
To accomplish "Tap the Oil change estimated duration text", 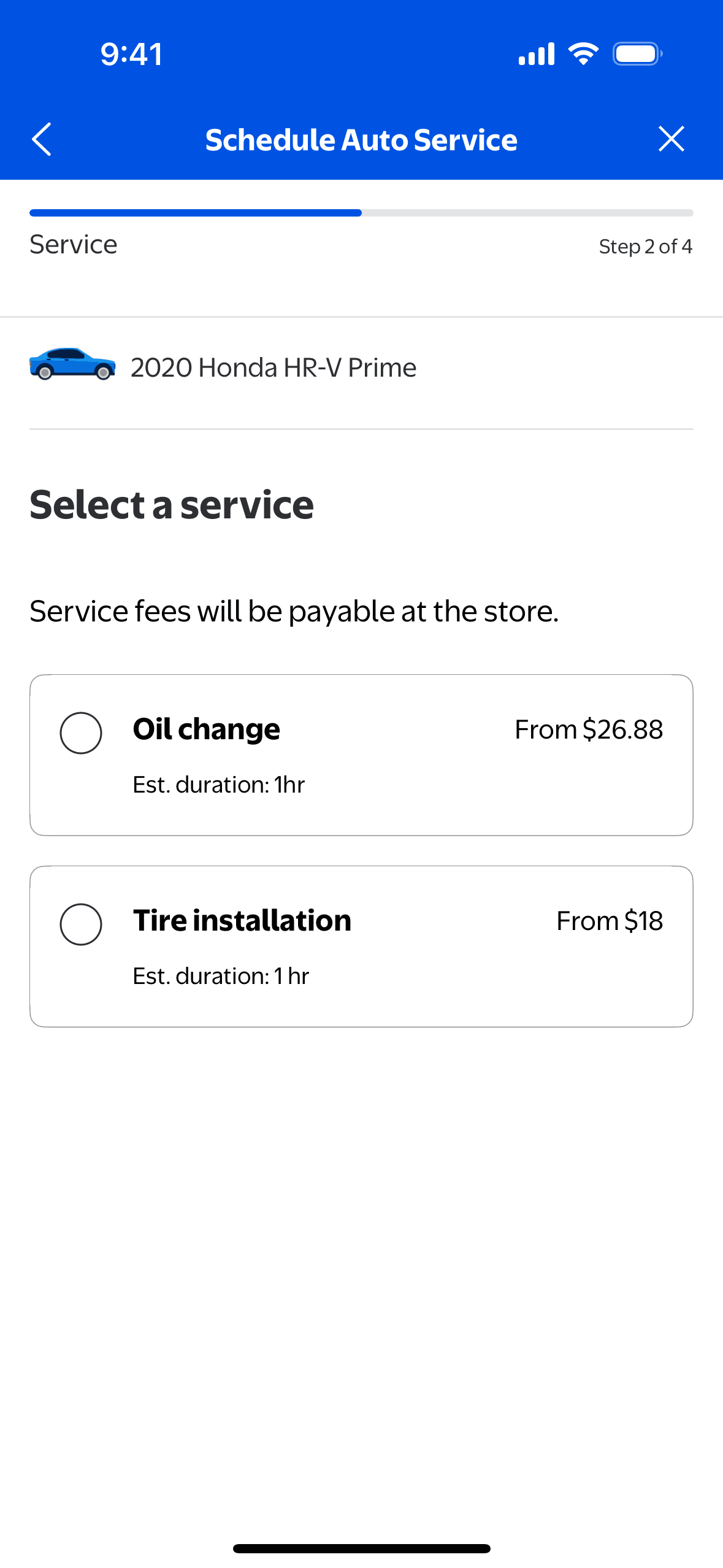I will (x=219, y=785).
